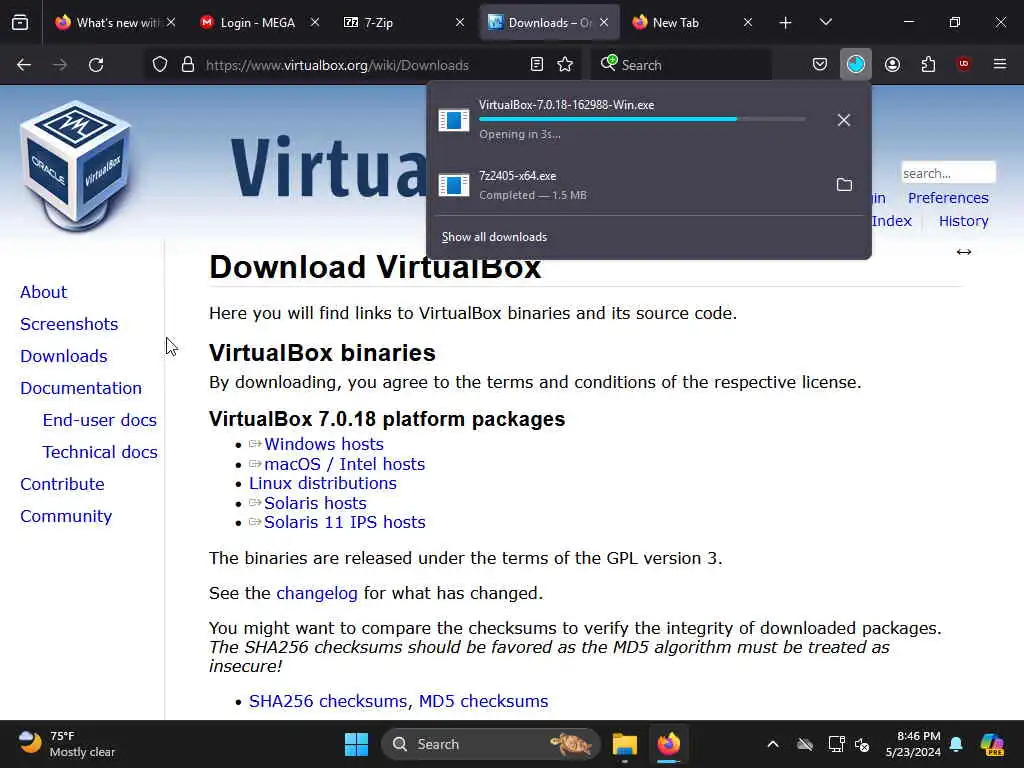Click the VirtualBox-7.0.18 download file icon
Screen dimensions: 1024x768
[x=453, y=120]
